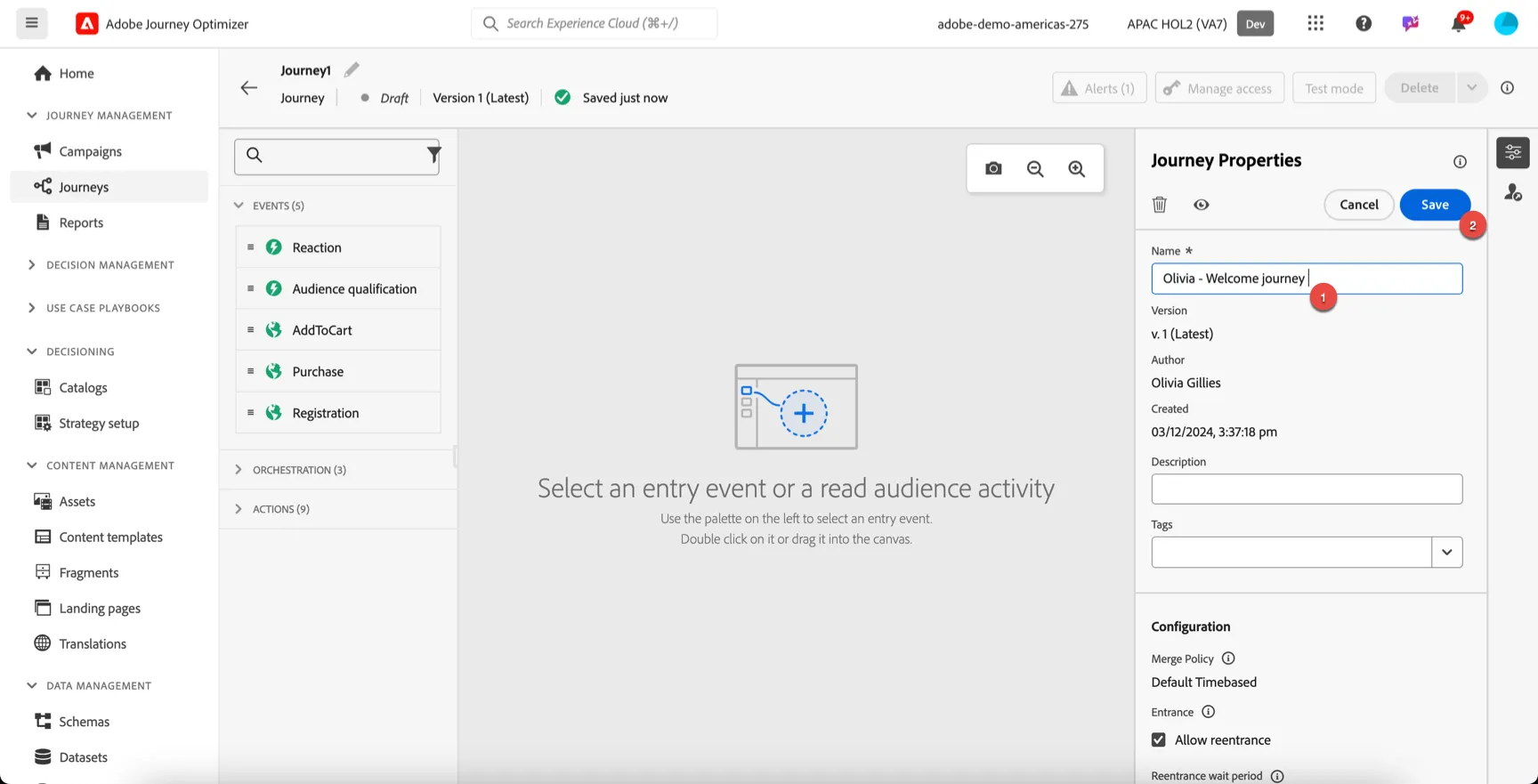
Task: Toggle the eye preview icon
Action: point(1201,205)
